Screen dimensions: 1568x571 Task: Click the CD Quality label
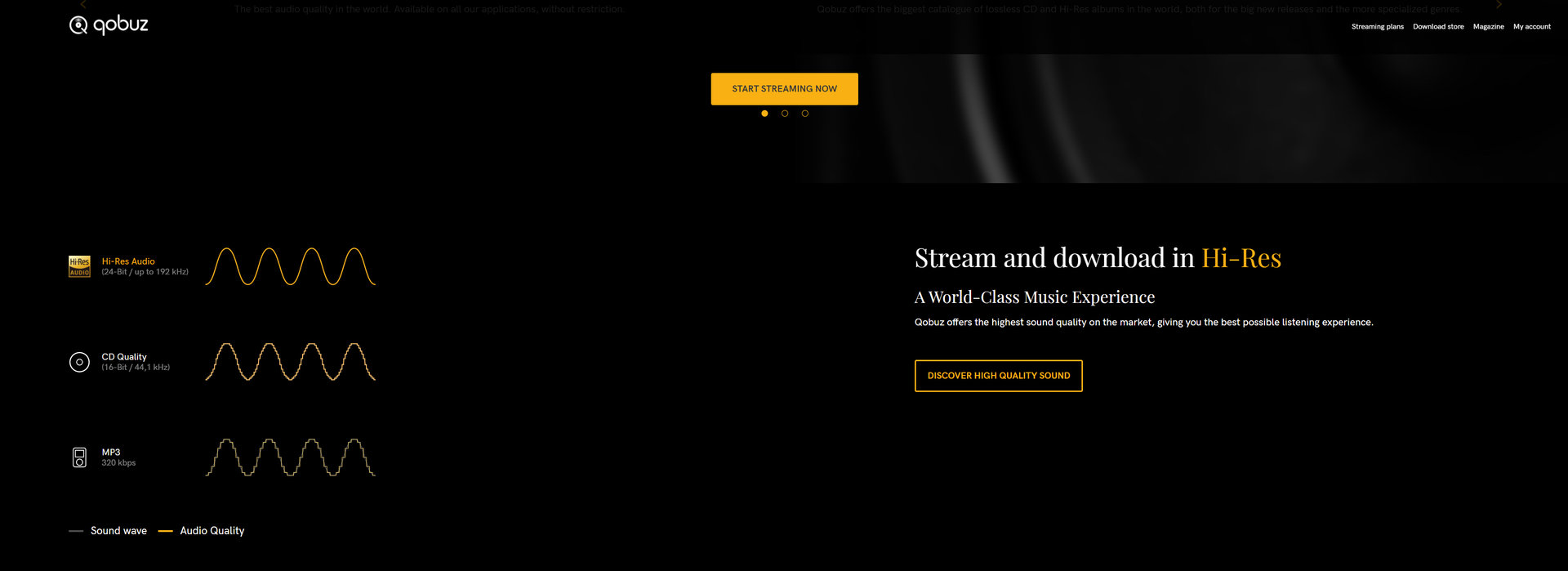point(124,357)
